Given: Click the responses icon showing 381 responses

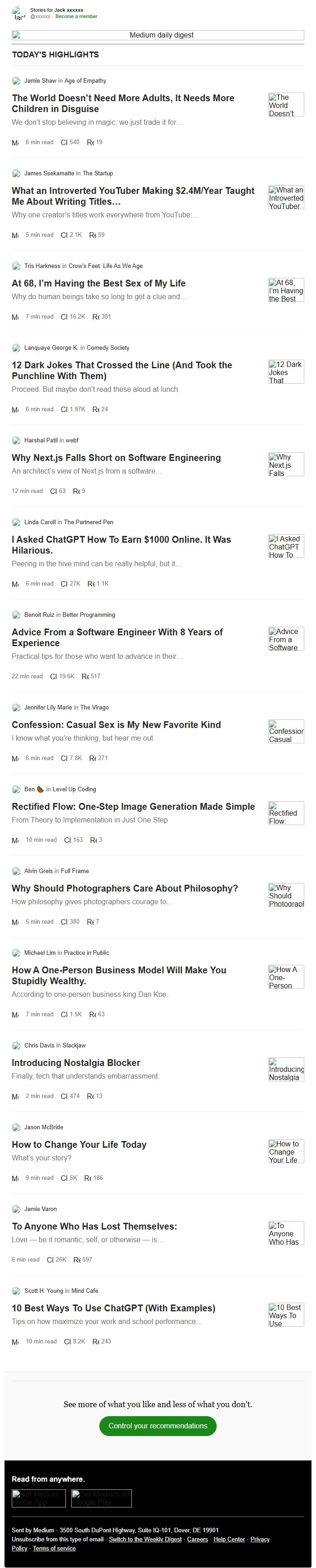Looking at the screenshot, I should (95, 317).
